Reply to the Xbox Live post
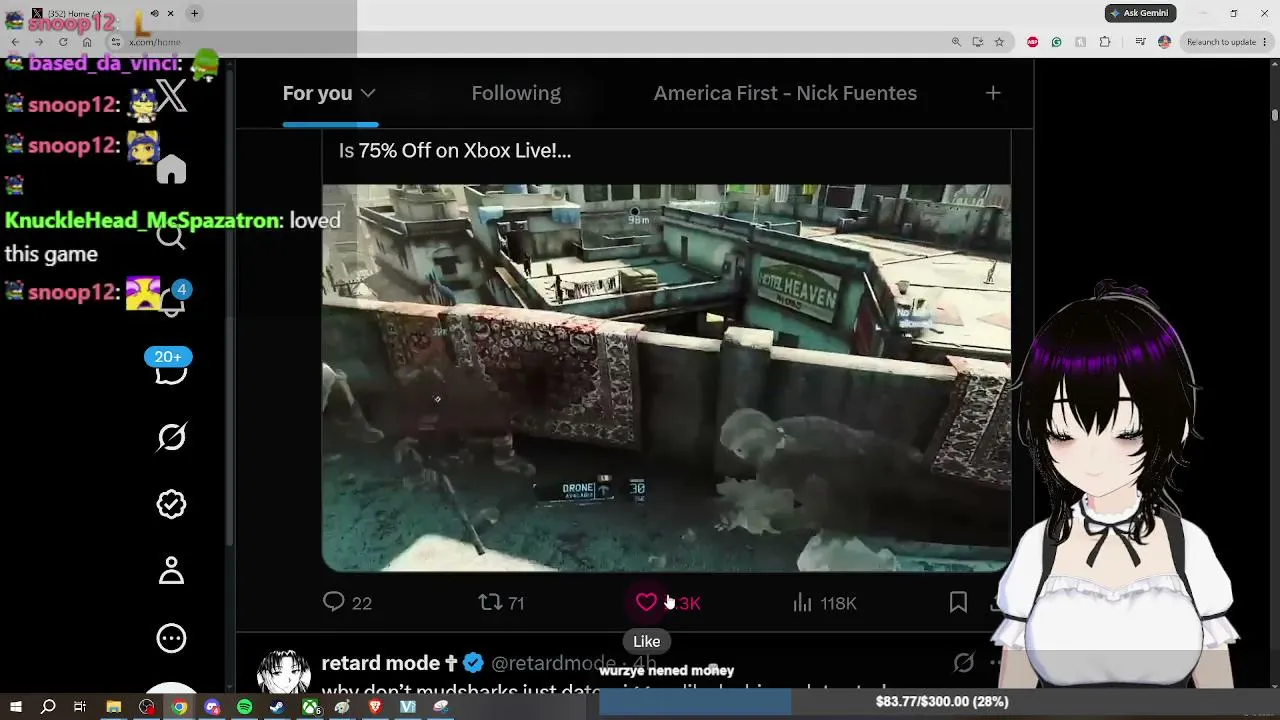 pos(347,602)
